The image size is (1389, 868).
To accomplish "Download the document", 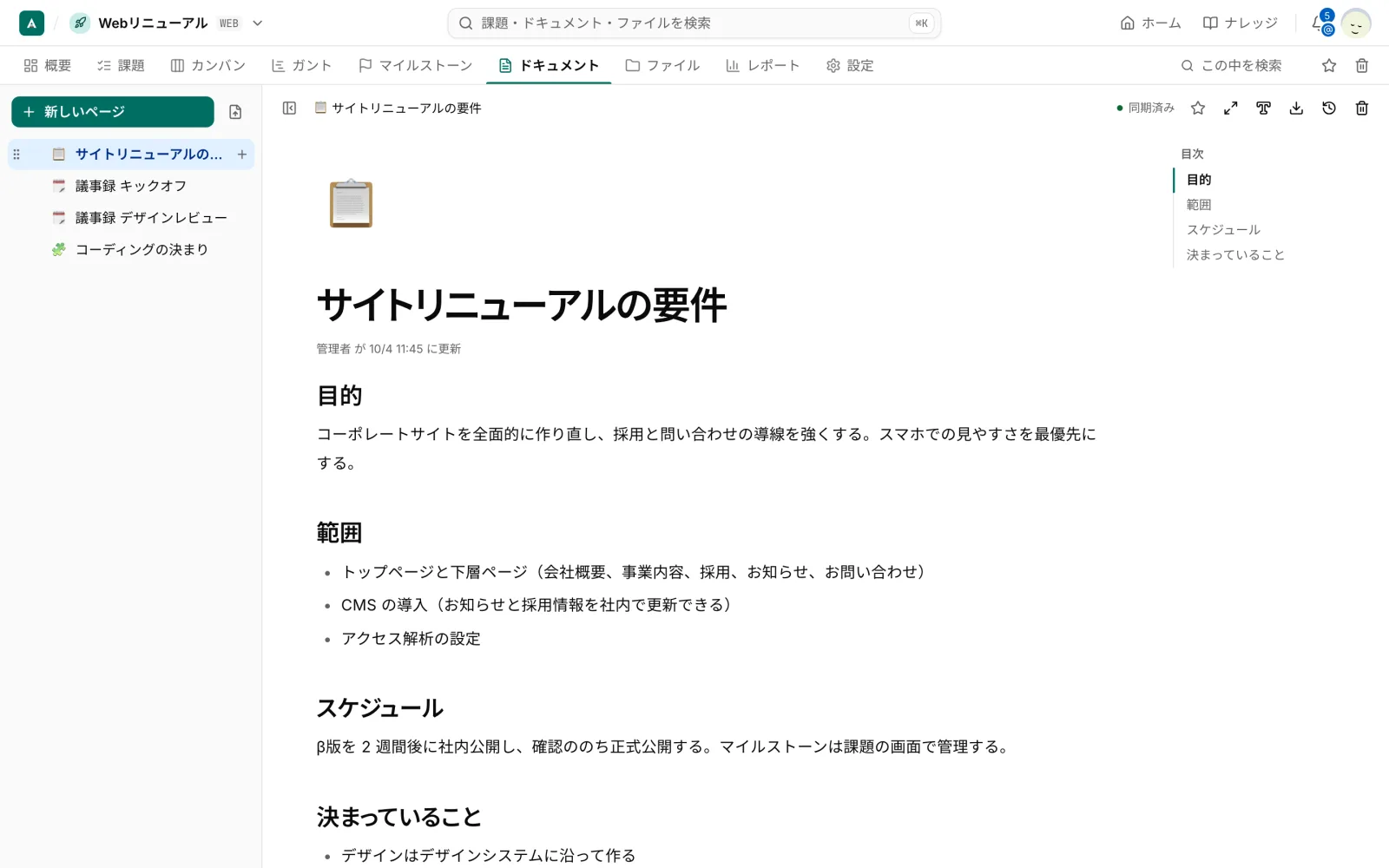I will tap(1296, 108).
